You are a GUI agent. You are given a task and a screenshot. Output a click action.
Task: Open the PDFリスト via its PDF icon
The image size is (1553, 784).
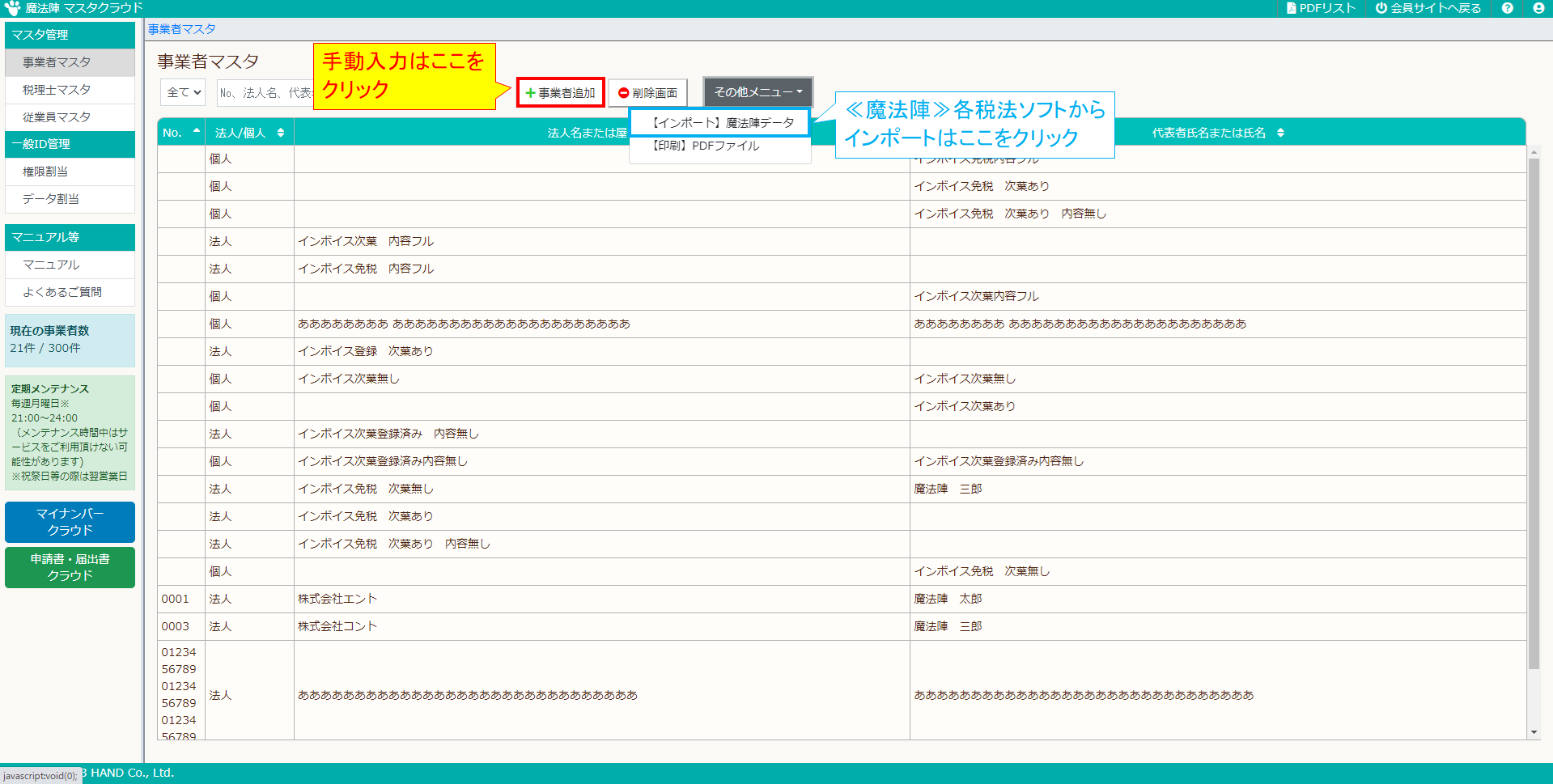click(x=1289, y=9)
